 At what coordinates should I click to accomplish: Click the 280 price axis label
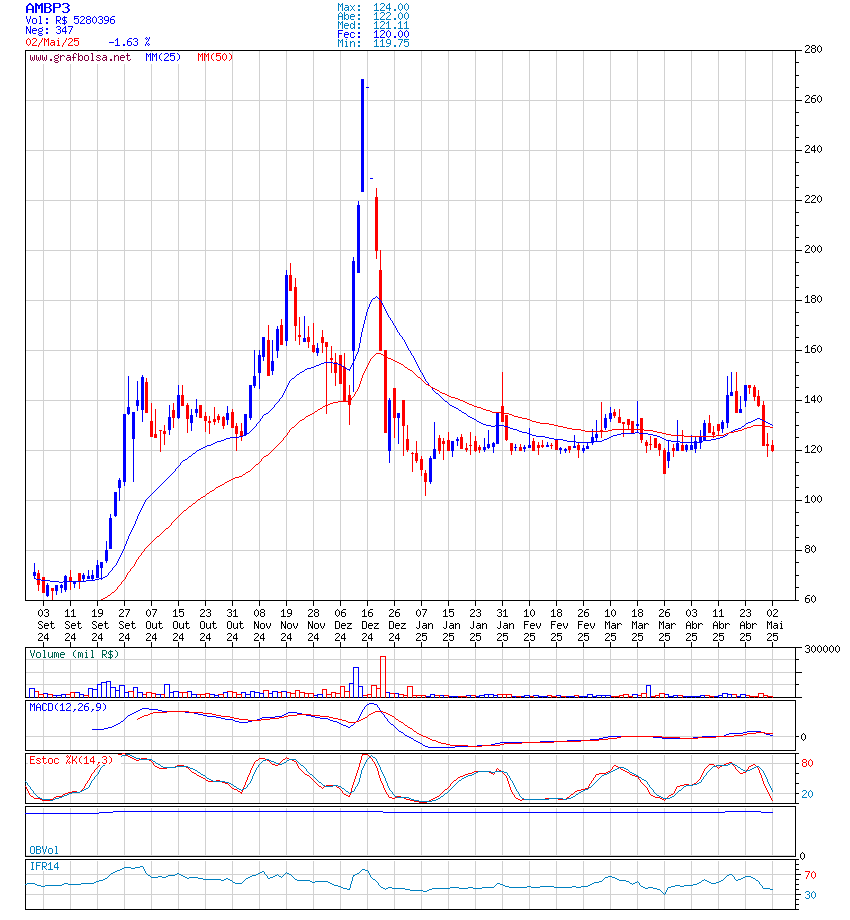click(x=813, y=49)
